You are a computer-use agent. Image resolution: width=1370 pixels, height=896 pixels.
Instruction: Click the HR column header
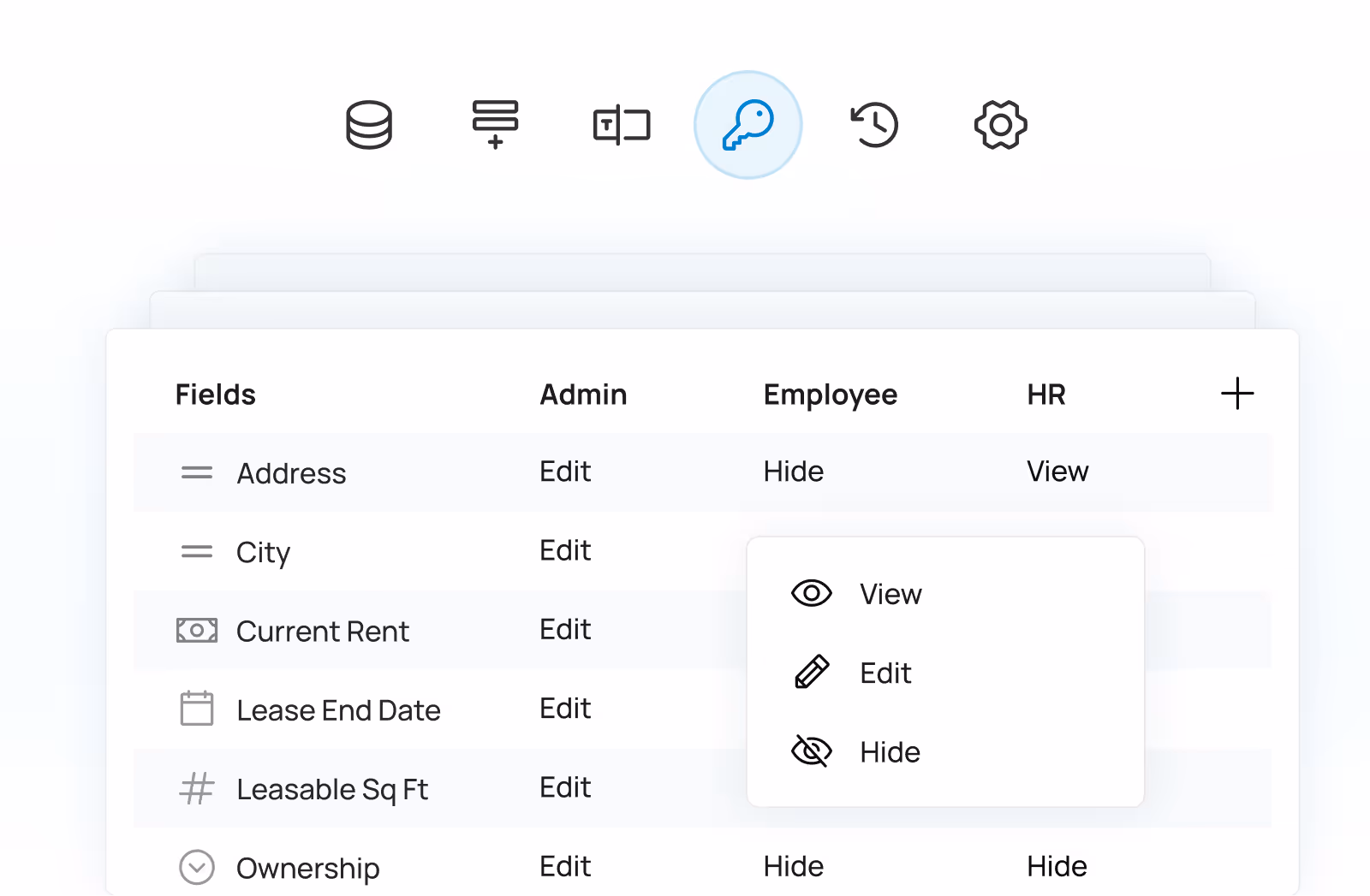tap(1046, 395)
